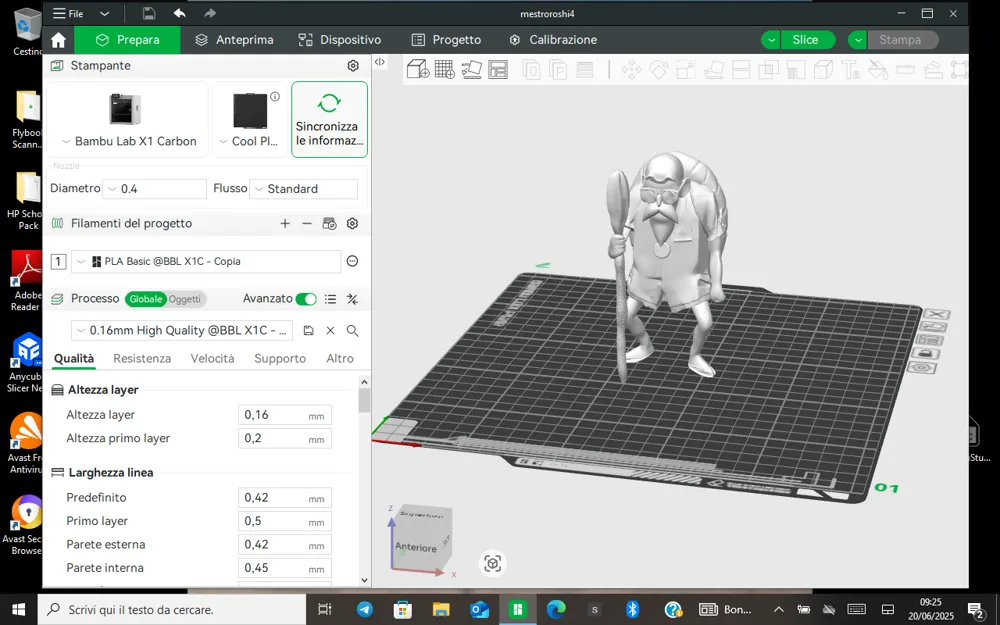Click the collapse sidebar arrows icon
This screenshot has width=1000, height=625.
point(379,62)
